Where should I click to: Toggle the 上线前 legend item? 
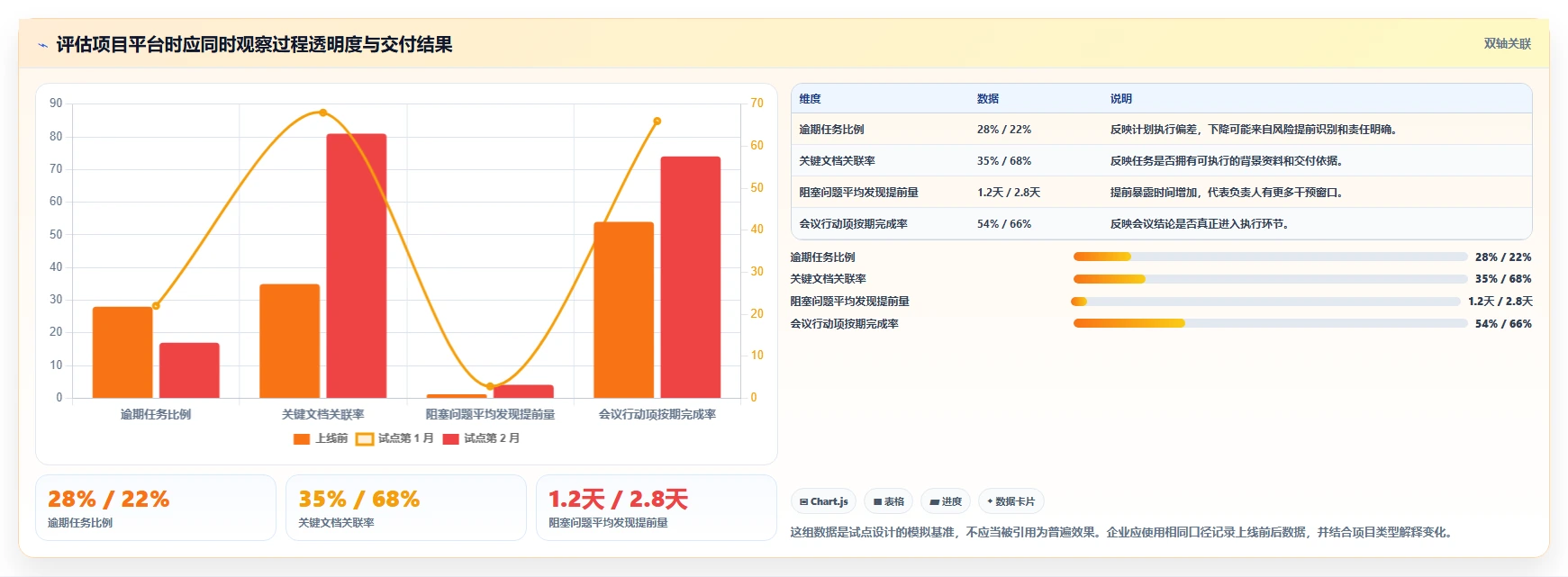point(321,438)
